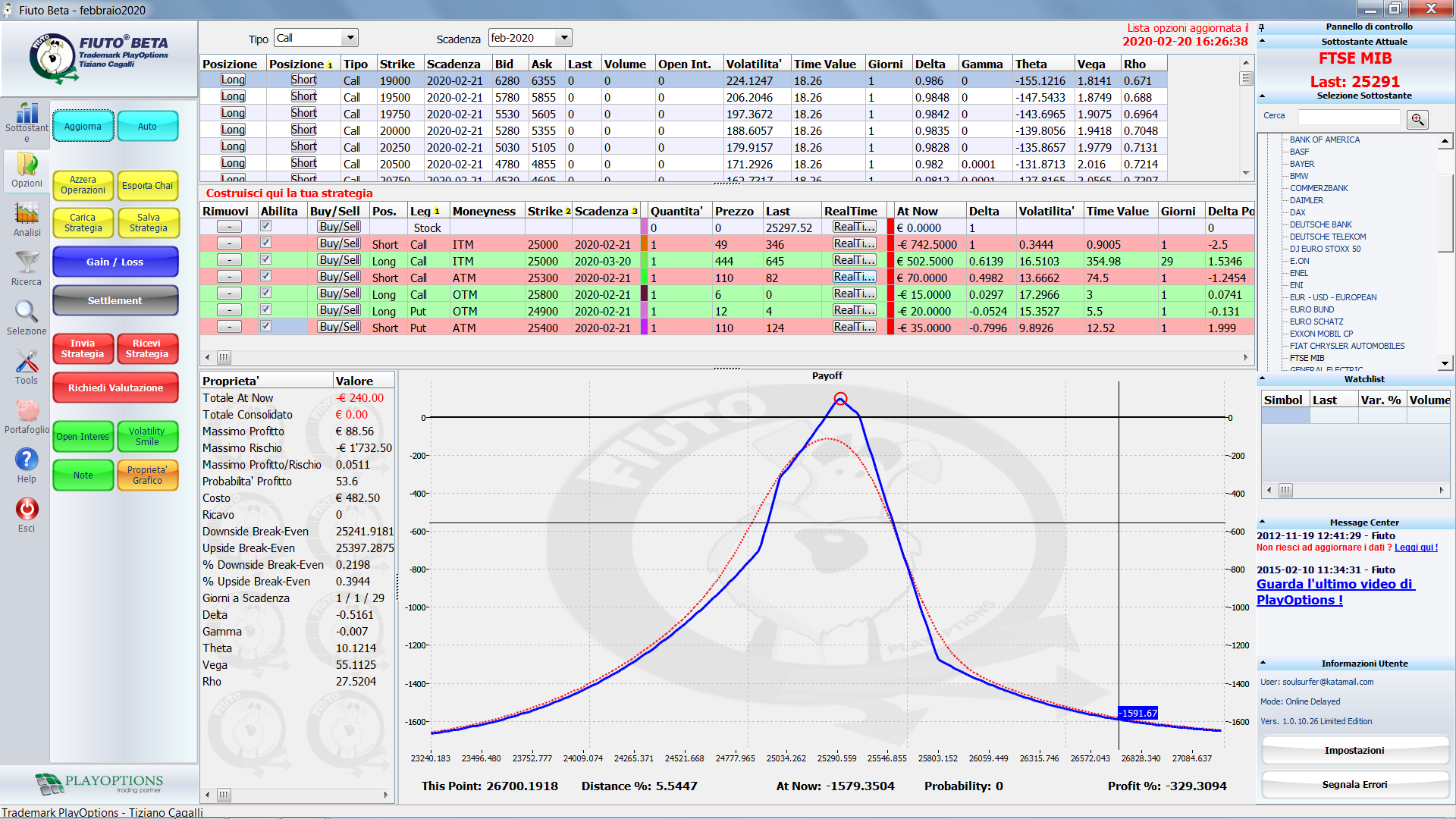Open the Sottostante sidebar icon
1456x819 pixels.
click(x=27, y=113)
